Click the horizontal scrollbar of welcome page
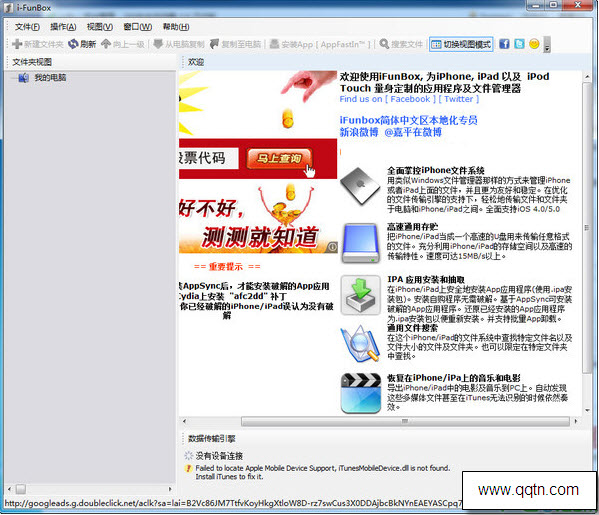Image resolution: width=599 pixels, height=515 pixels. (405, 421)
